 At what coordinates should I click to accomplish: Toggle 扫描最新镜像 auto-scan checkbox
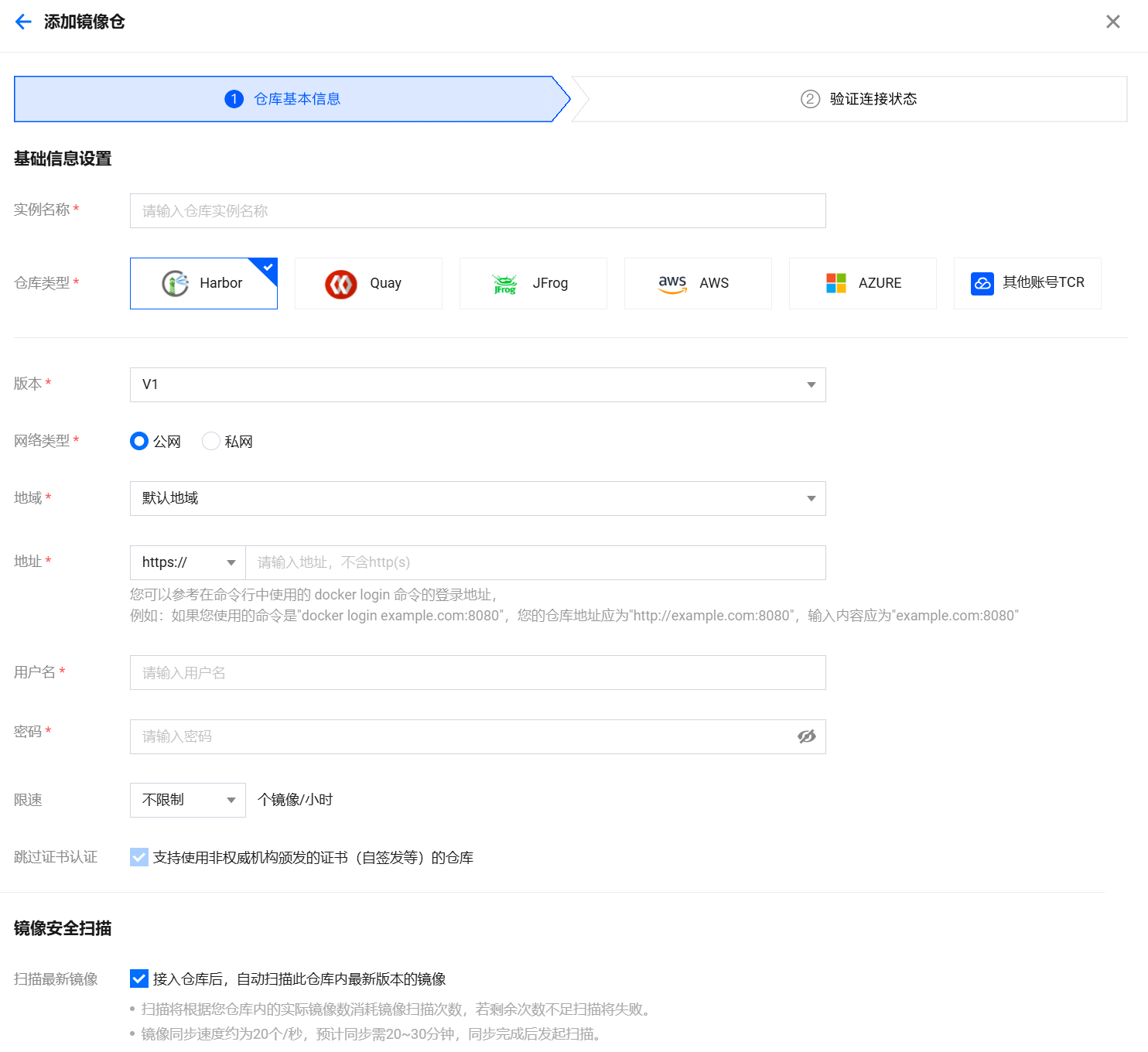click(139, 979)
